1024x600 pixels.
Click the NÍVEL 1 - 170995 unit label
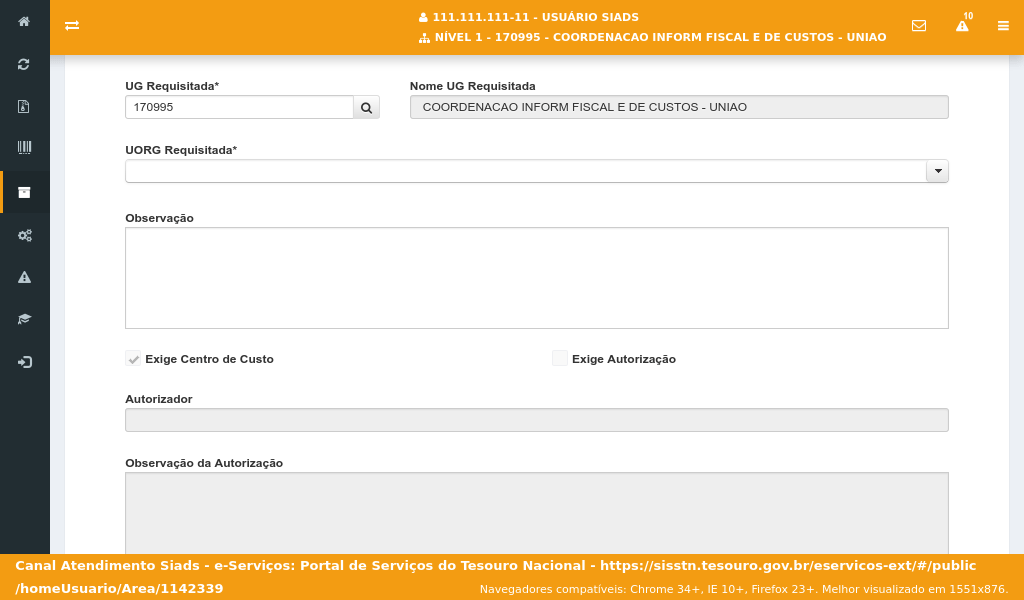(653, 38)
